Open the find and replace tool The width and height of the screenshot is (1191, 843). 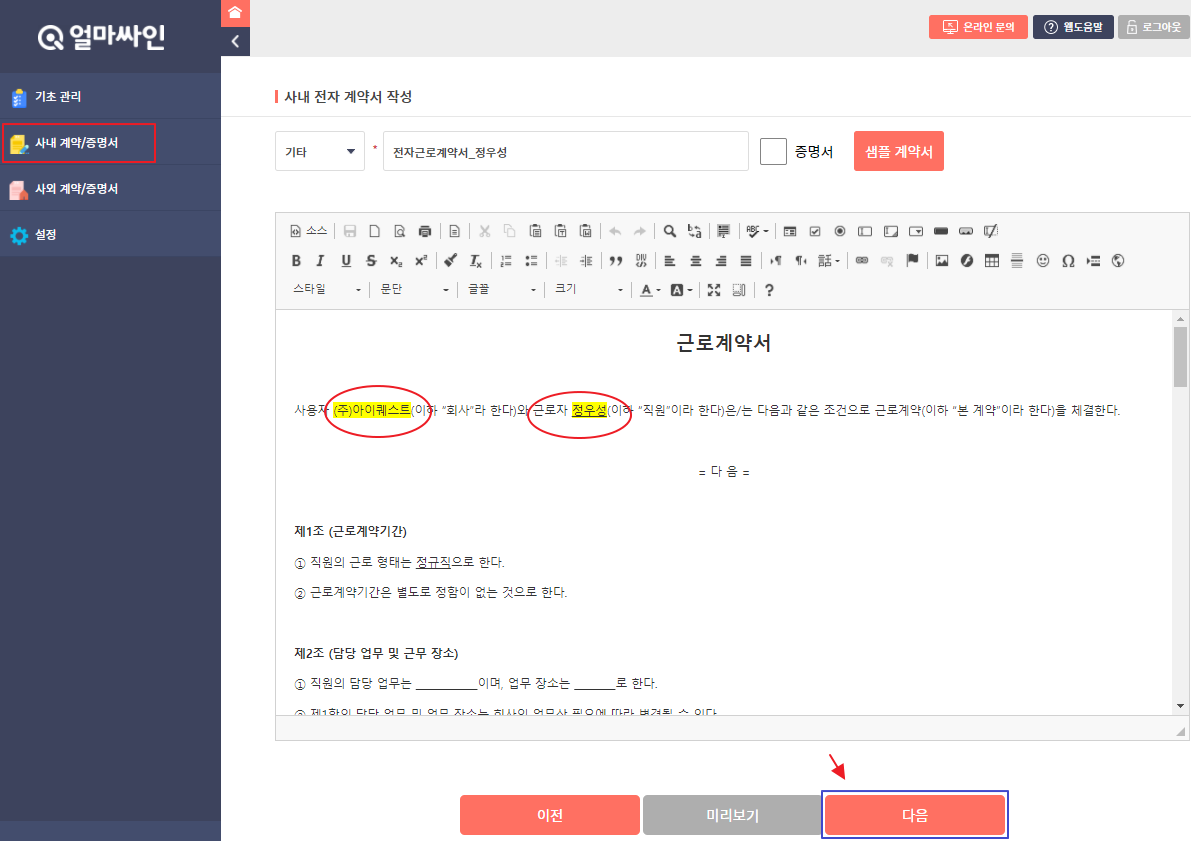click(x=694, y=231)
